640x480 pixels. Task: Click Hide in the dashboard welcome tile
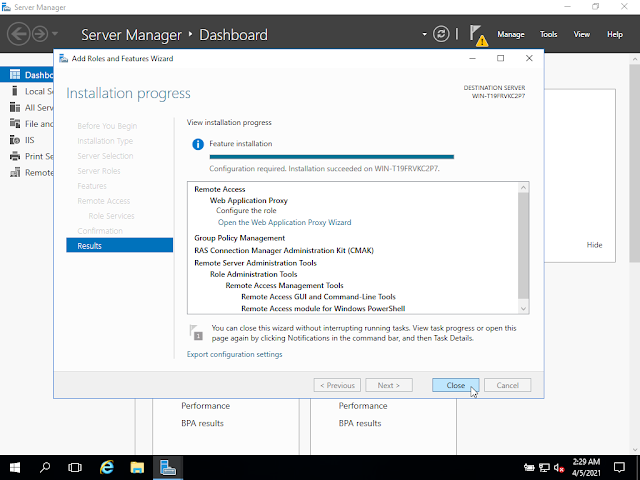point(594,245)
